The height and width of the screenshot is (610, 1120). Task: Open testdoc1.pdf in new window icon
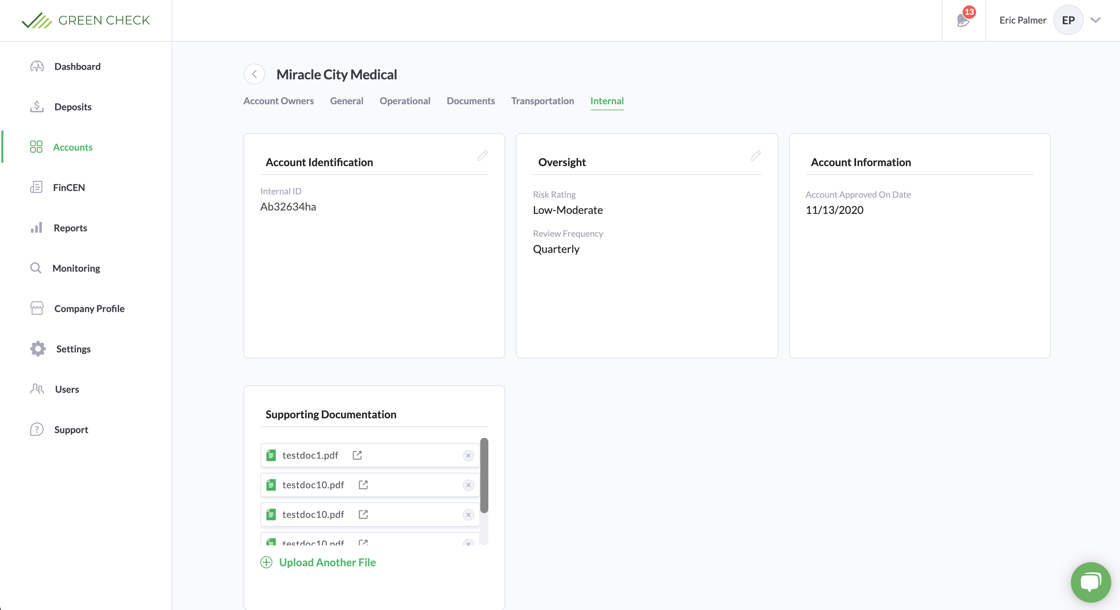[x=357, y=455]
